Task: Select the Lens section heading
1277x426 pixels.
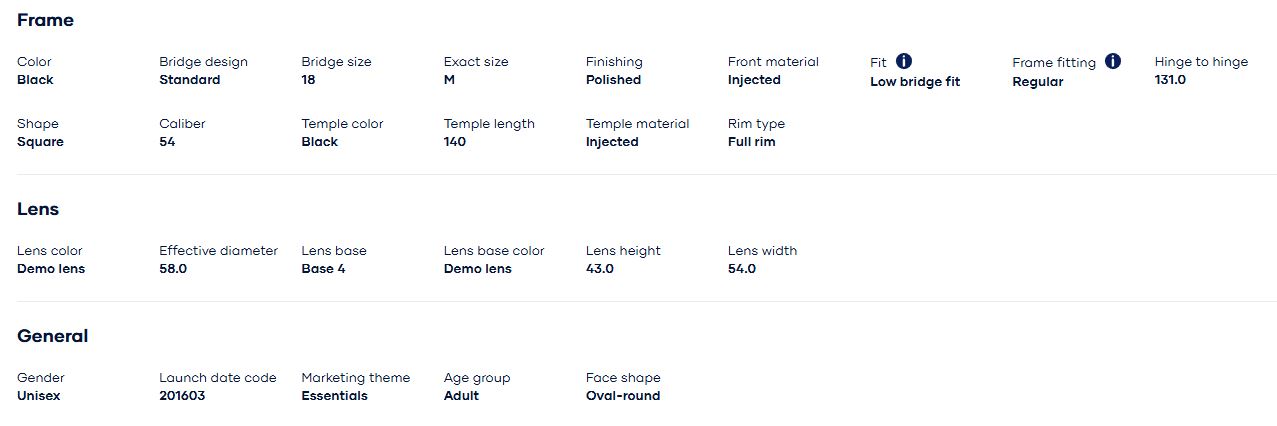Action: click(38, 209)
